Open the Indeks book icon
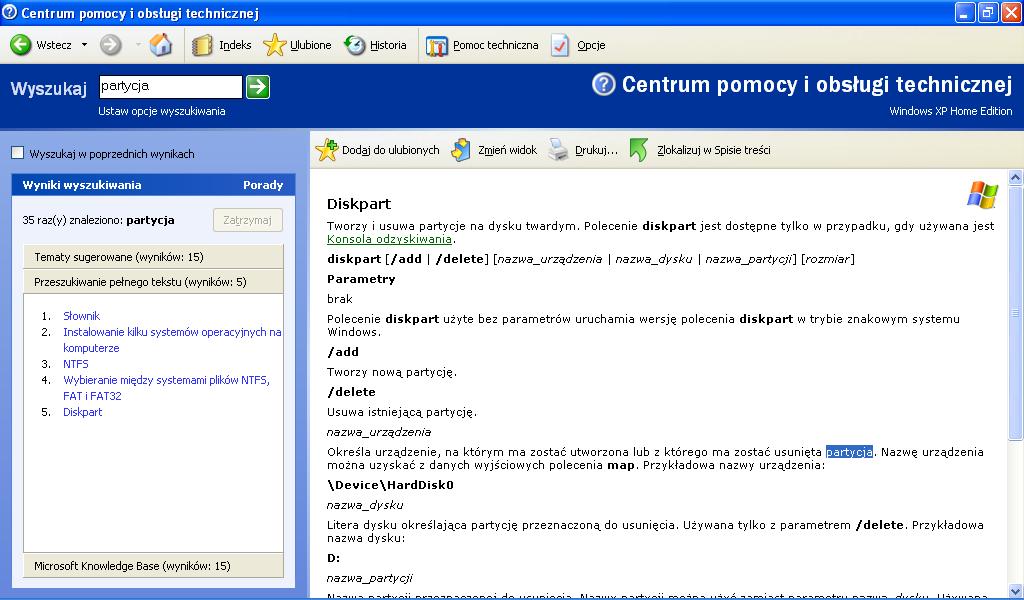Screen dimensions: 1024x600 pyautogui.click(x=203, y=45)
